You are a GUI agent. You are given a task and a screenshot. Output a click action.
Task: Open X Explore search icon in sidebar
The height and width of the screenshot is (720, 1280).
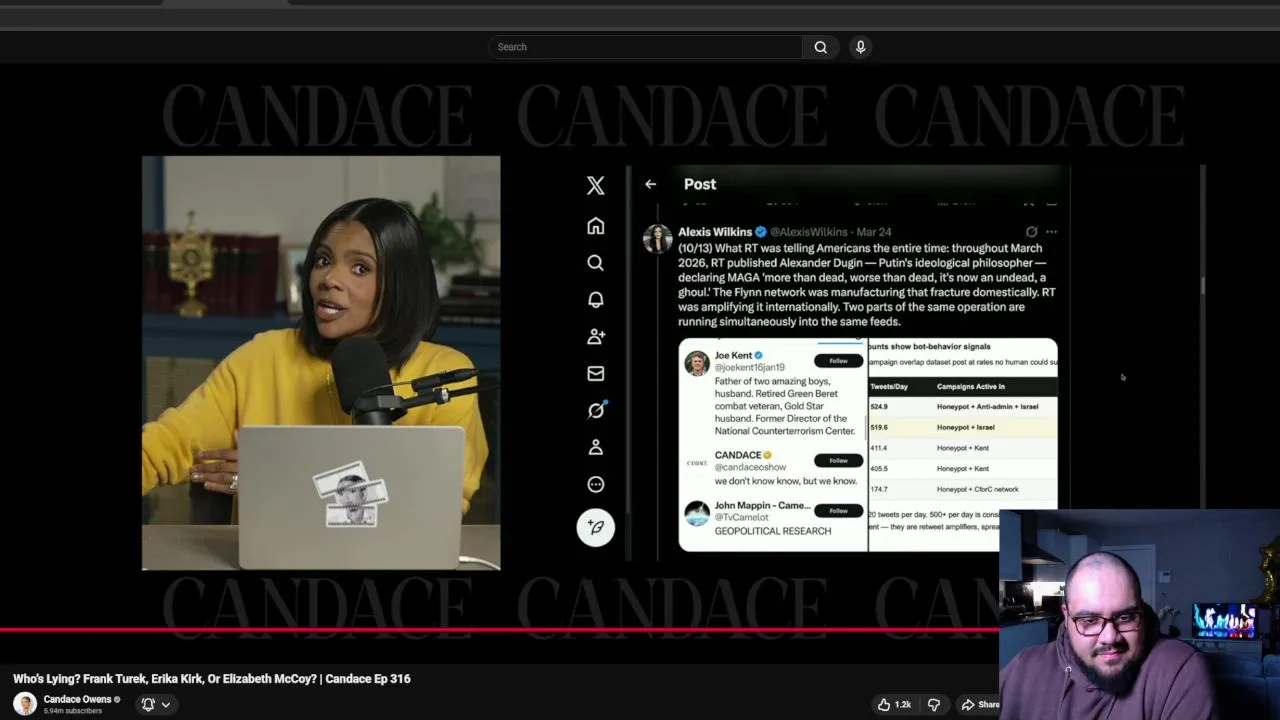click(596, 263)
